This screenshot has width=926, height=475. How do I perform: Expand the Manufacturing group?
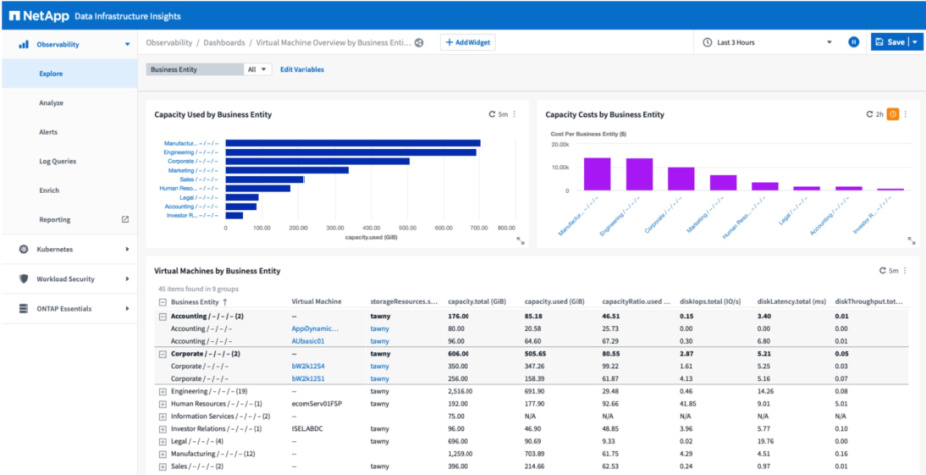click(x=162, y=454)
